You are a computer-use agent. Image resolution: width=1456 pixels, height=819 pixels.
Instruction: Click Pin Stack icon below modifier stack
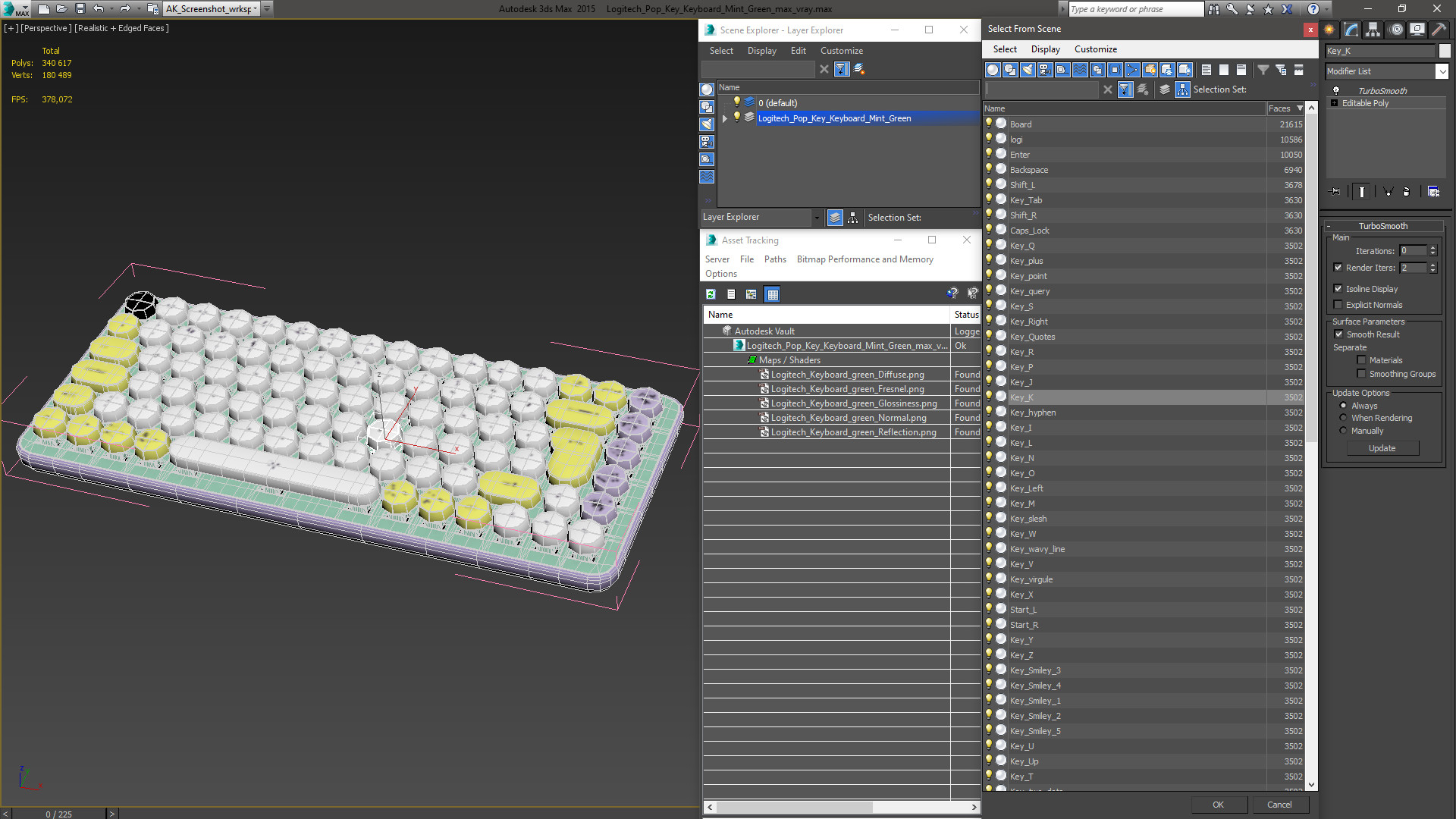click(1335, 192)
